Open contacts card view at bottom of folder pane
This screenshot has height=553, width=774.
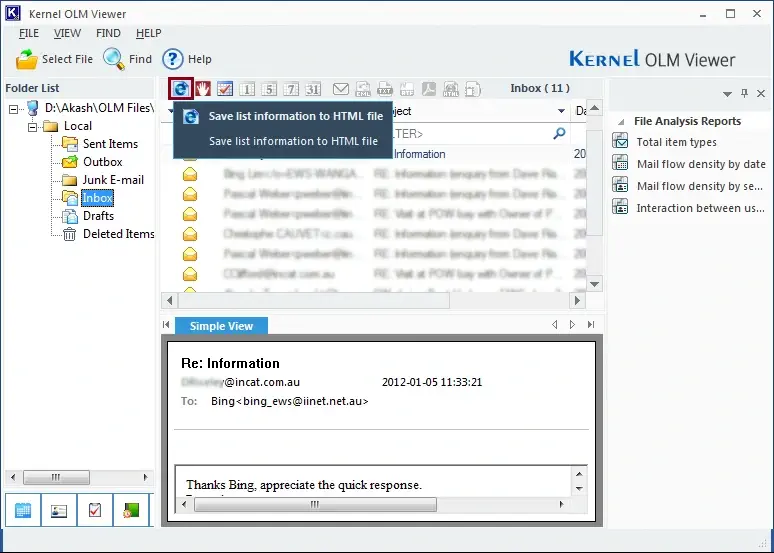pyautogui.click(x=59, y=510)
